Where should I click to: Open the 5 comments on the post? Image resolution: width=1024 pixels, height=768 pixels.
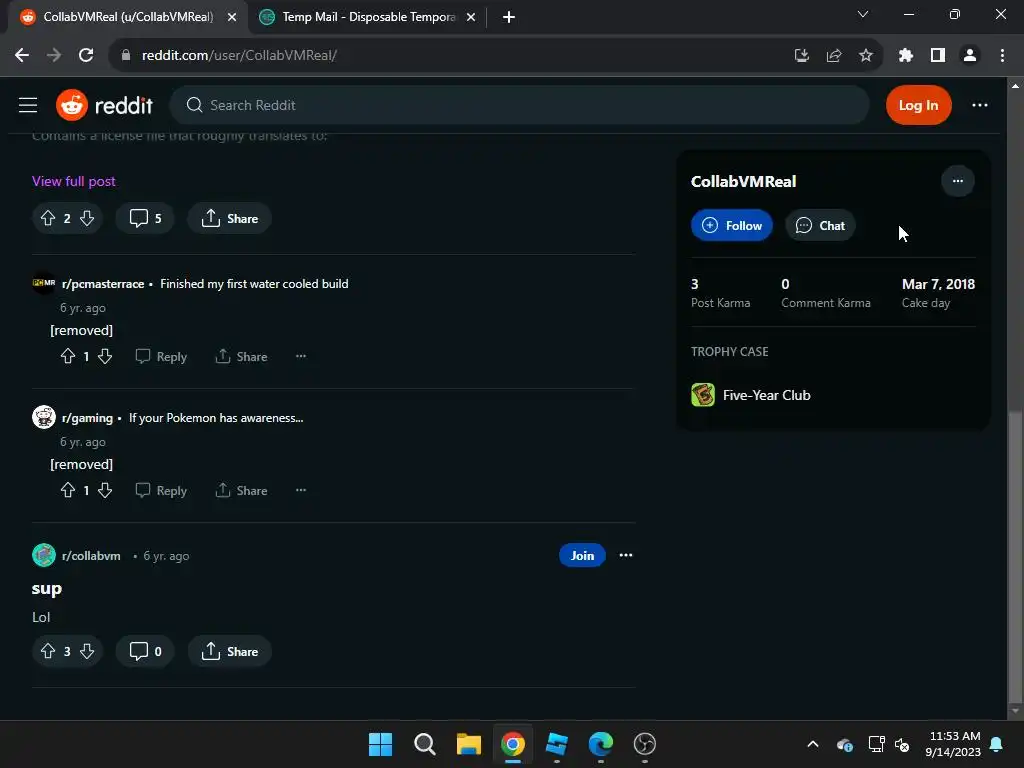[145, 218]
